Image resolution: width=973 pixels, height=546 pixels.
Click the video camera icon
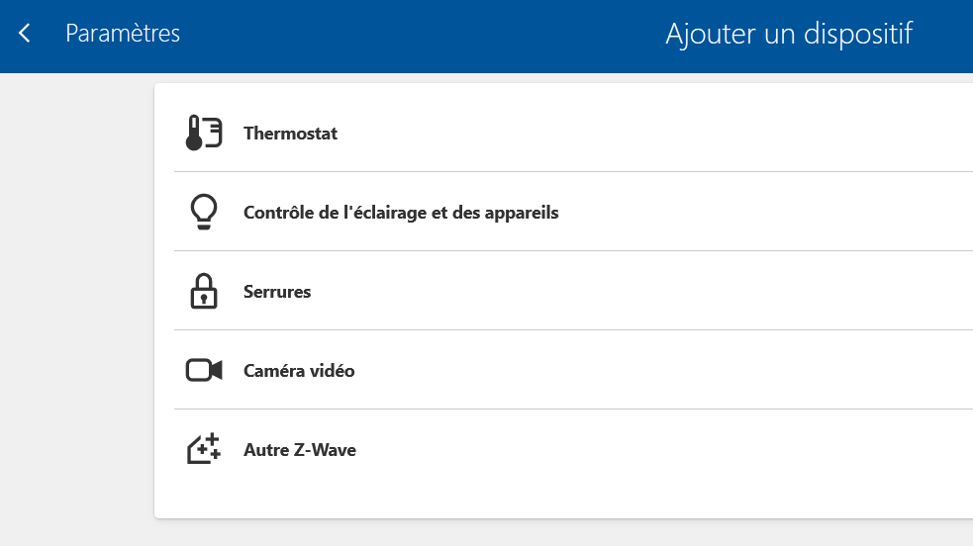[204, 370]
